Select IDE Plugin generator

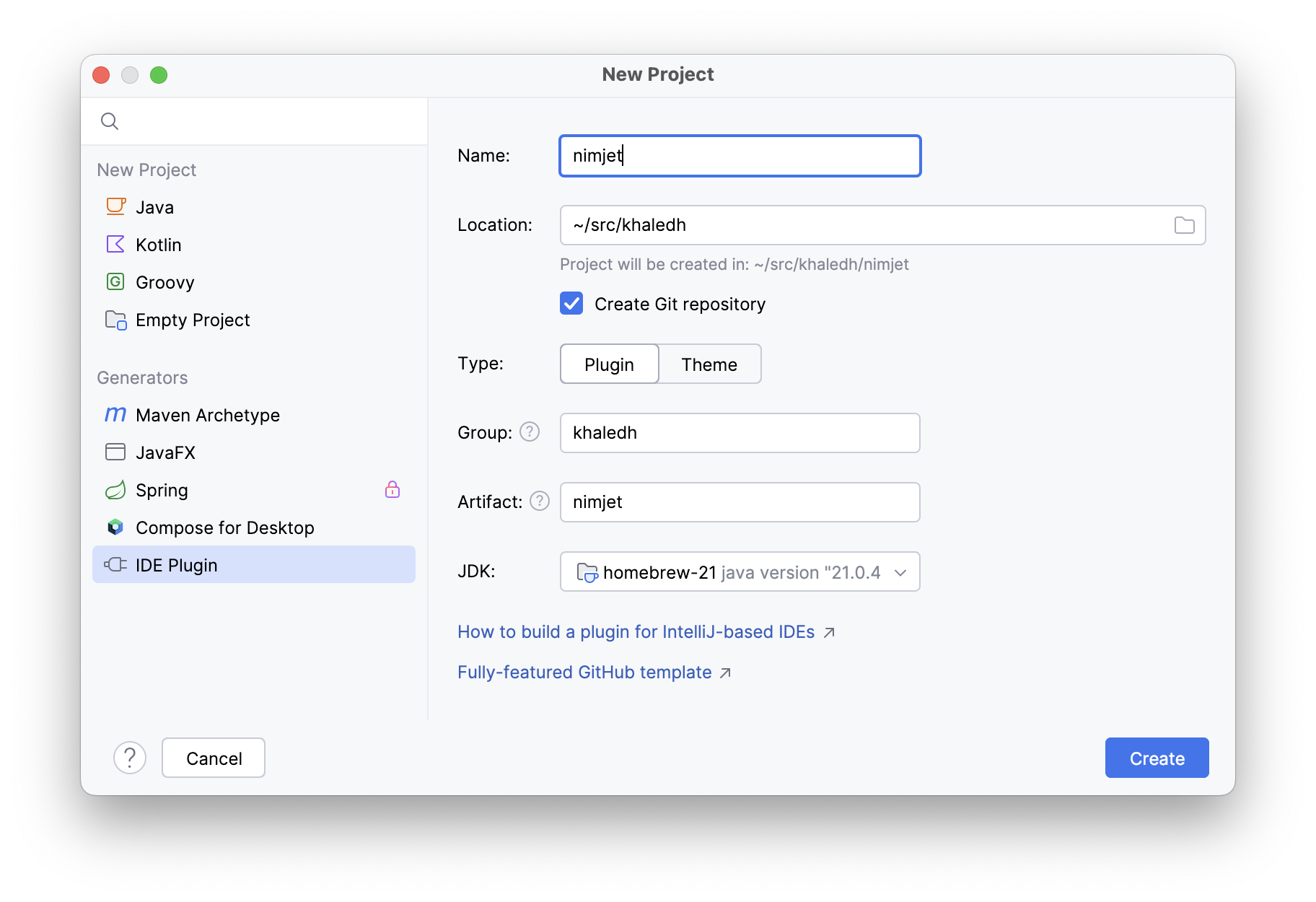click(x=254, y=564)
